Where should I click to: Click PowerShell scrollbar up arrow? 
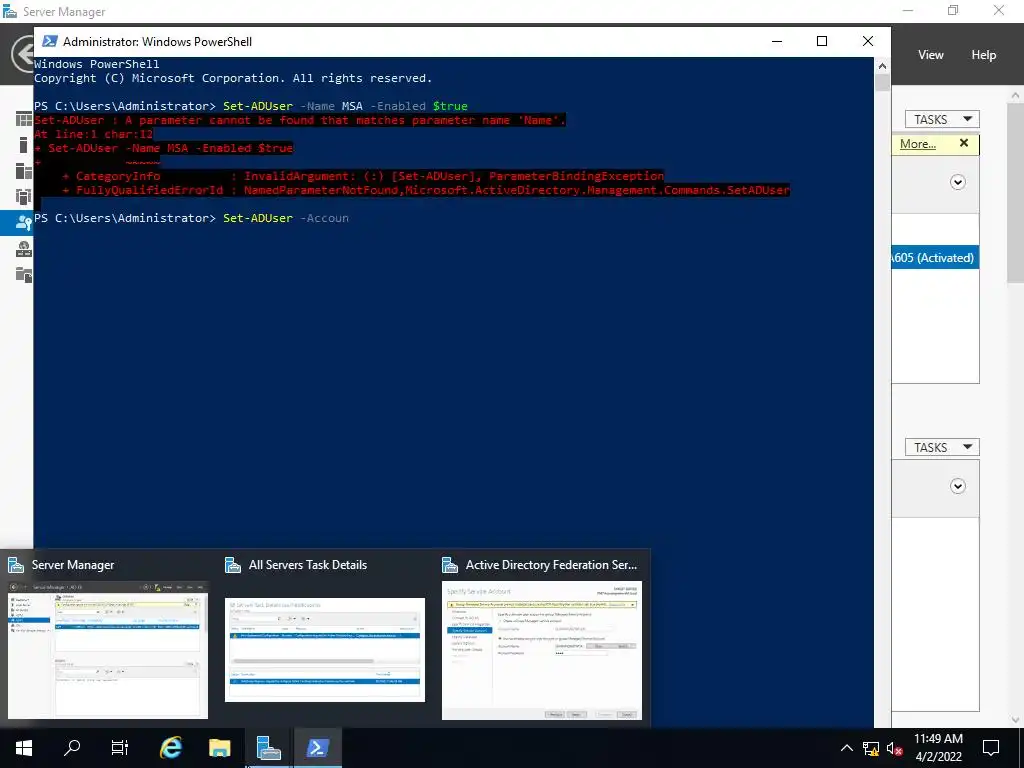(x=882, y=65)
